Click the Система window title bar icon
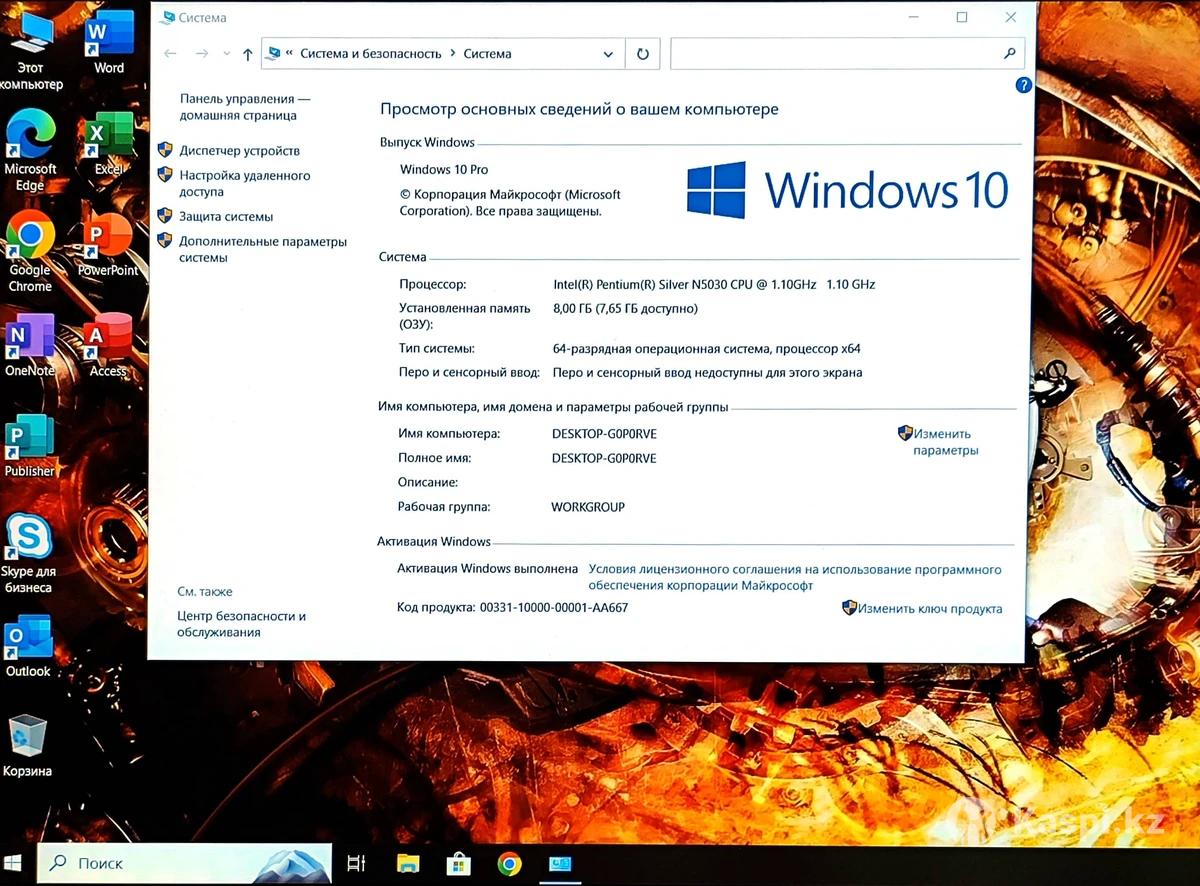Image resolution: width=1200 pixels, height=886 pixels. click(167, 17)
